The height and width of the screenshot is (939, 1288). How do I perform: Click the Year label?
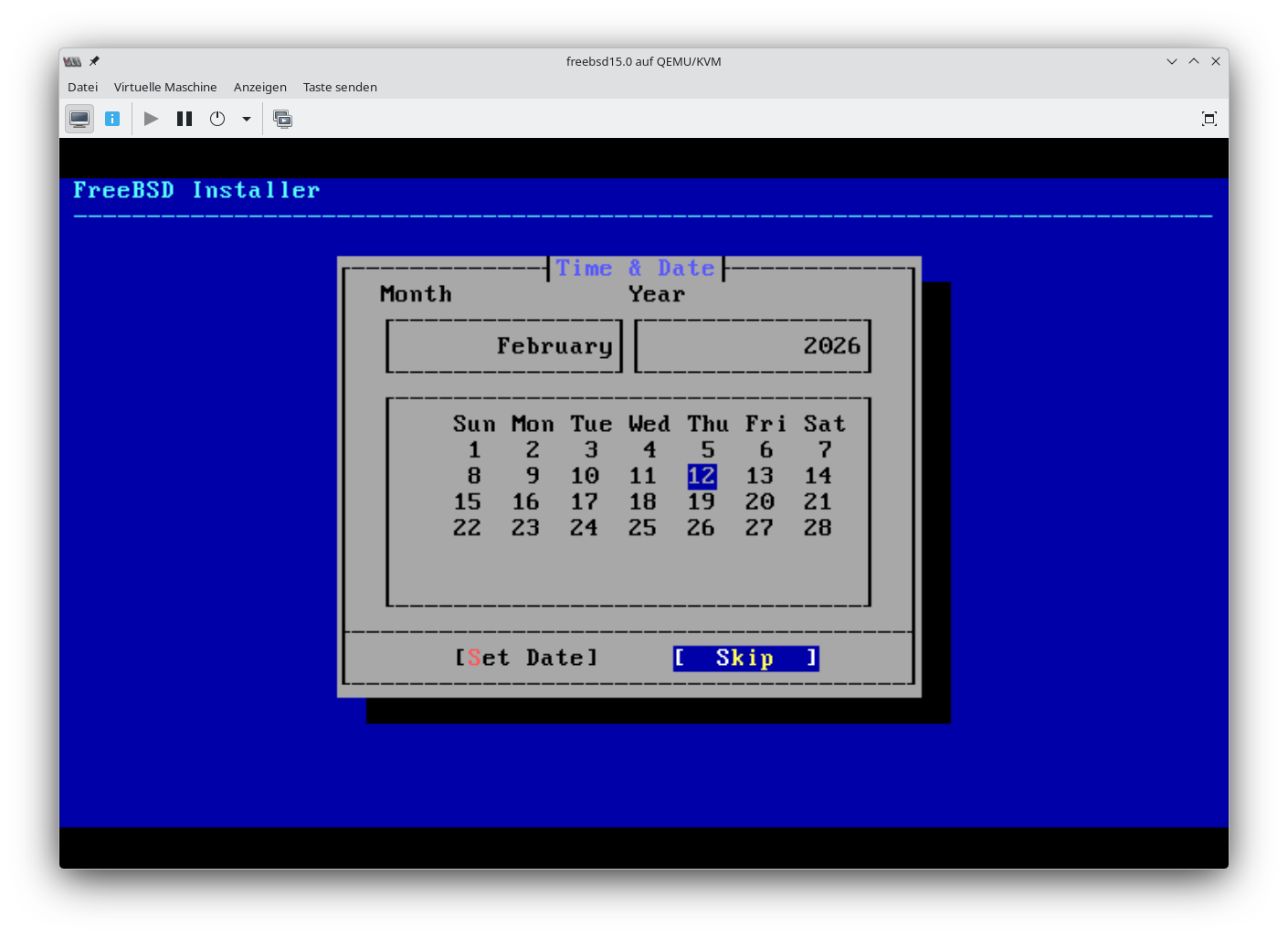click(657, 294)
